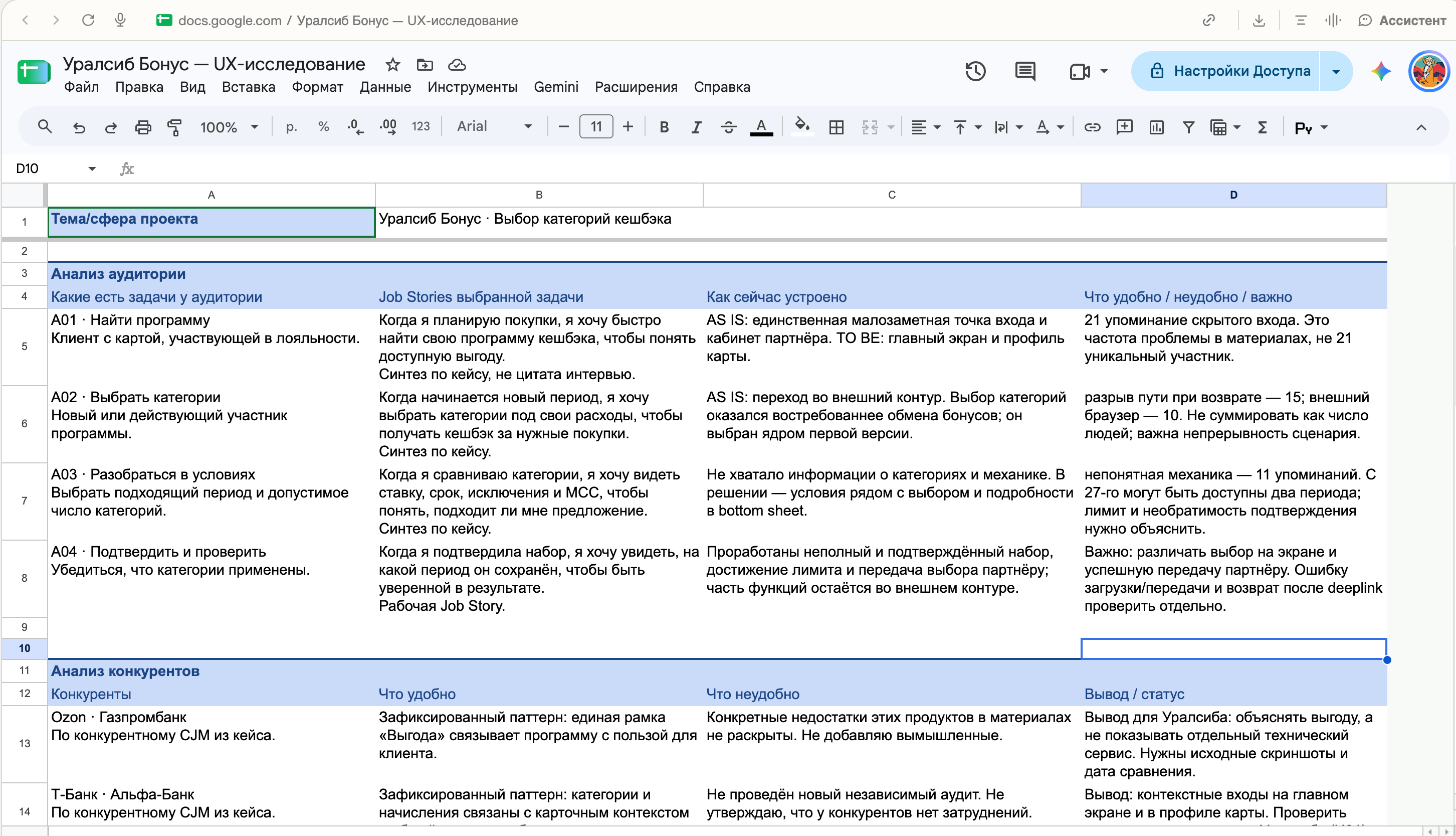Click the search menus magnifier icon
Viewport: 1456px width, 836px height.
point(45,127)
